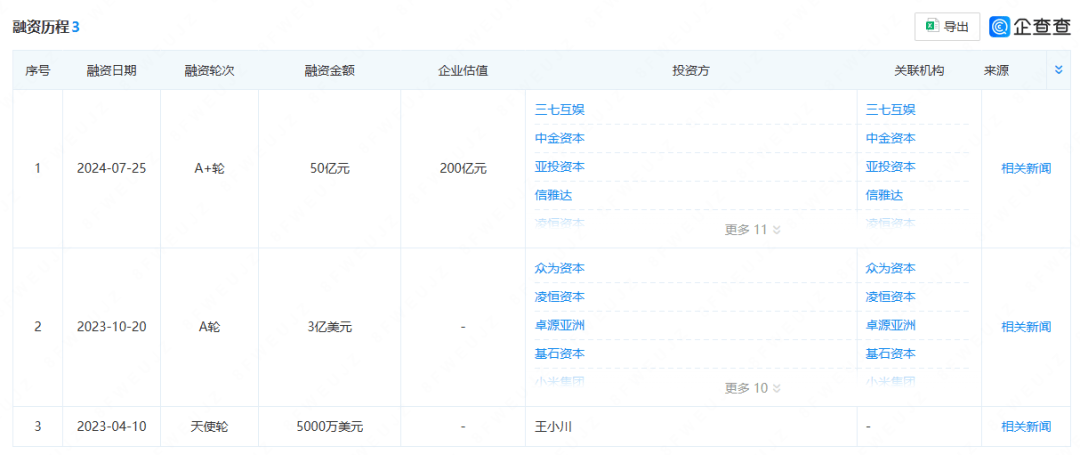Select amount 3亿美元
1080x455 pixels.
pyautogui.click(x=330, y=327)
